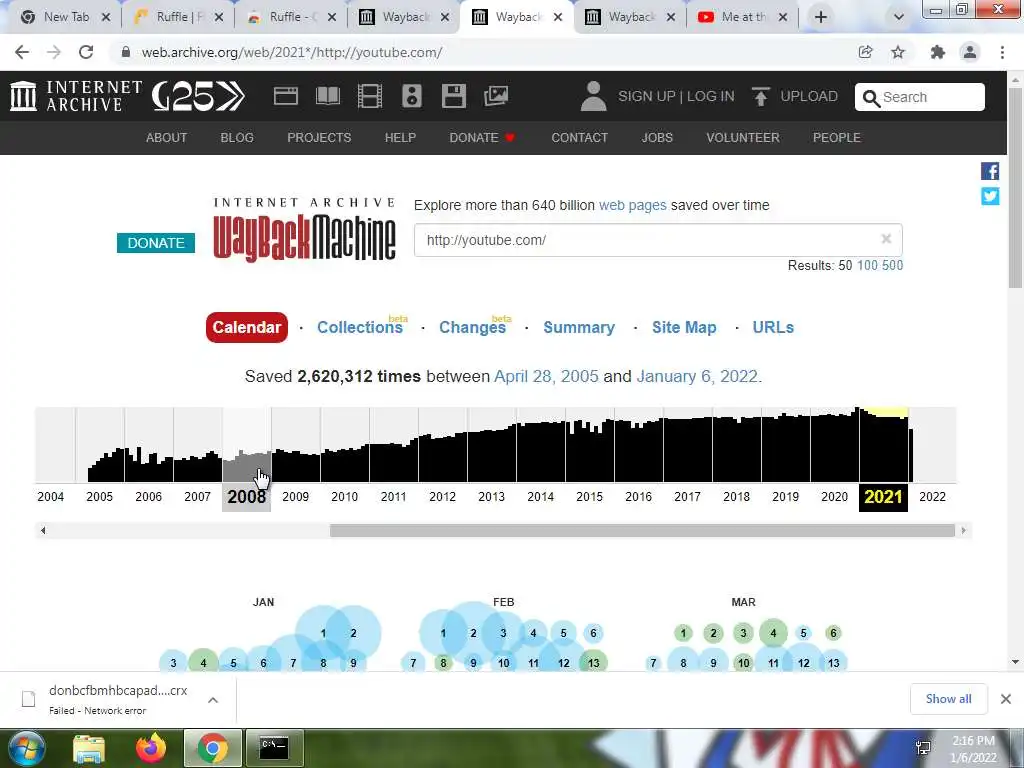Click the browser address bar

pos(483,52)
